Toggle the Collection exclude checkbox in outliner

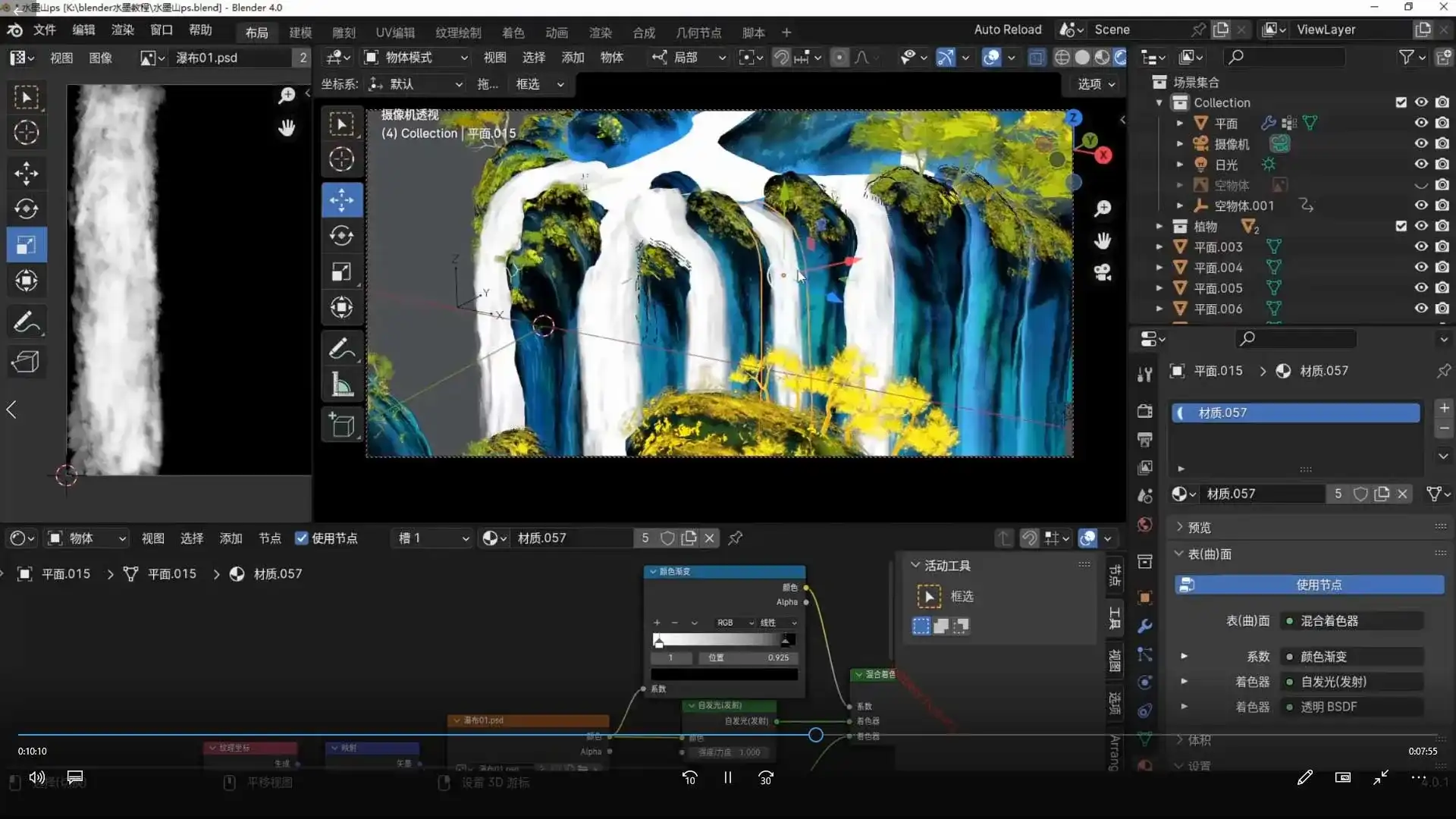1401,102
